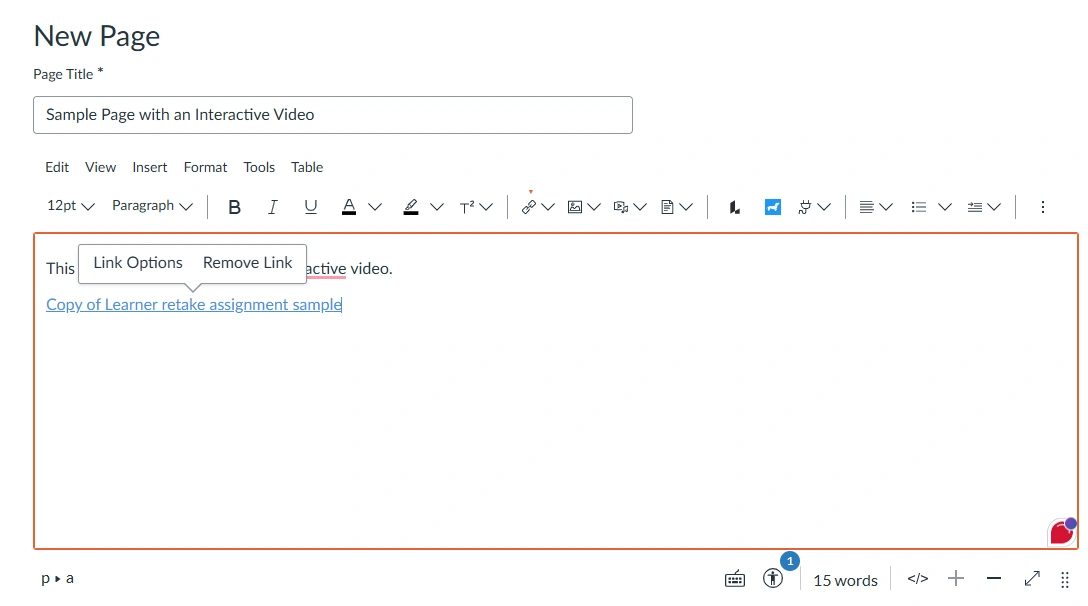Click the 15 words count

845,580
